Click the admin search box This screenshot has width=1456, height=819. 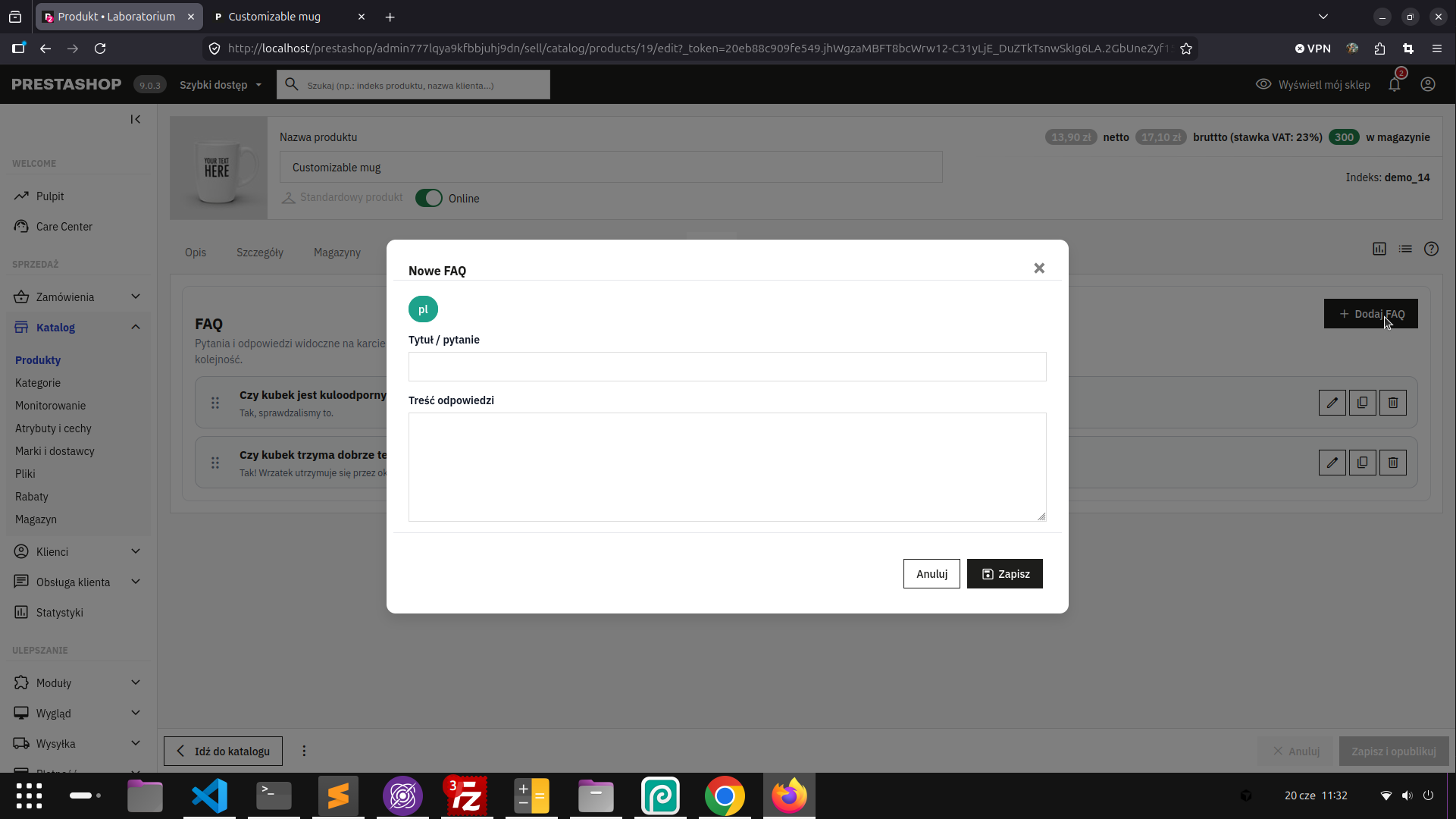coord(414,85)
